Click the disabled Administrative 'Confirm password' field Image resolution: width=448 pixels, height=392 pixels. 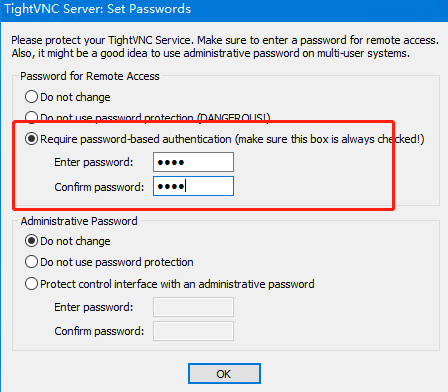[x=193, y=331]
